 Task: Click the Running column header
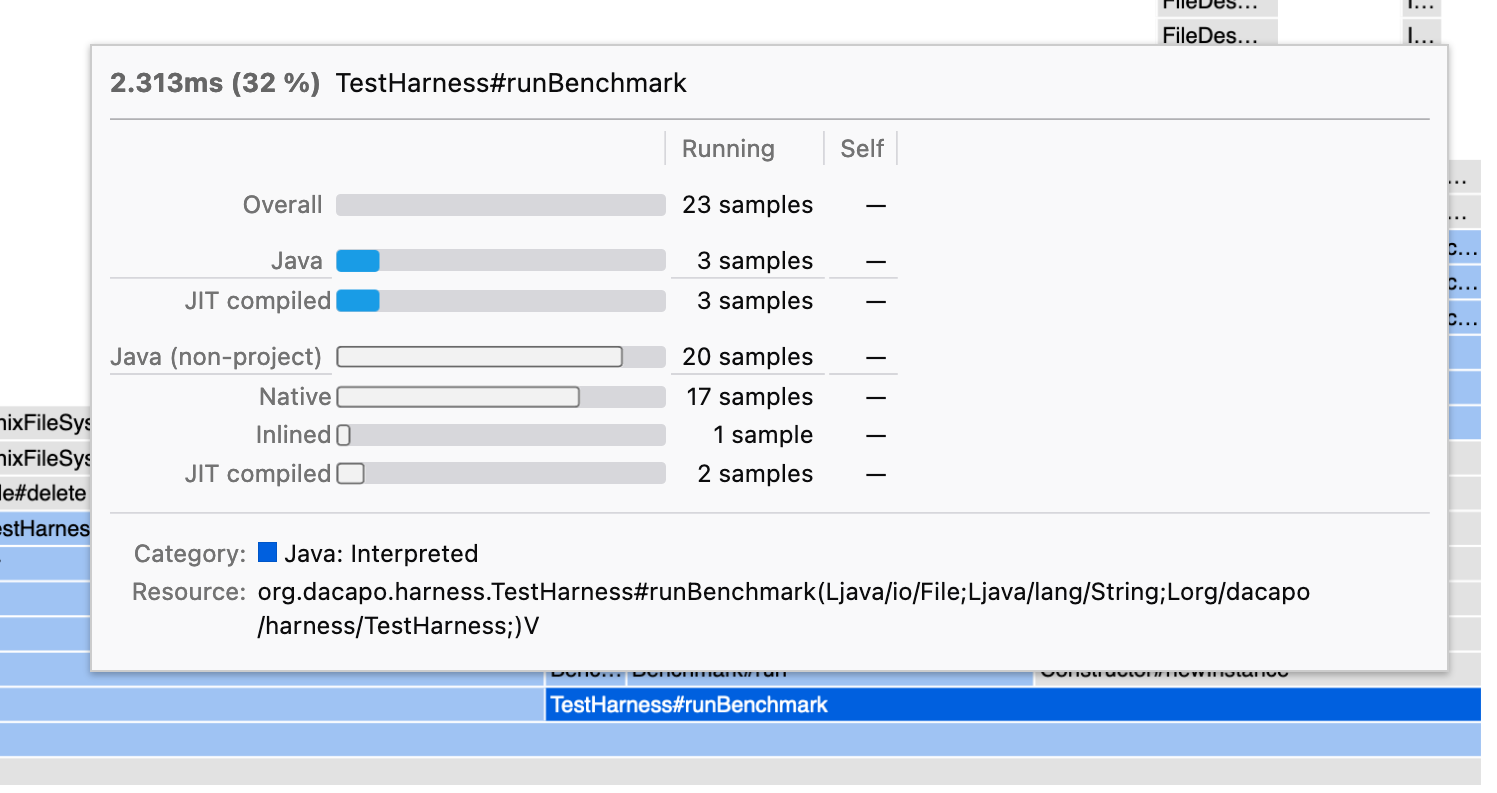tap(728, 149)
